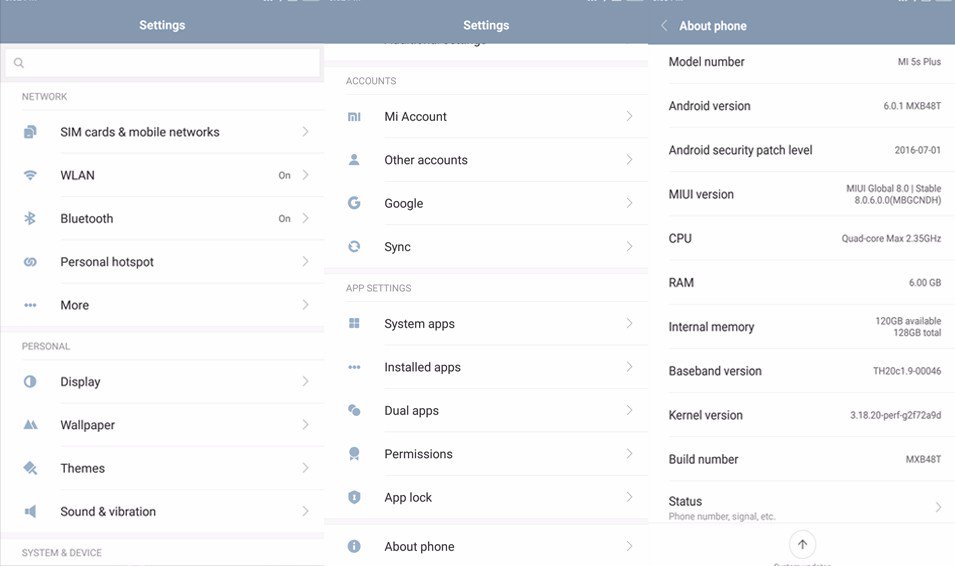This screenshot has height=566, width=955.
Task: Go back from About phone
Action: tap(664, 26)
